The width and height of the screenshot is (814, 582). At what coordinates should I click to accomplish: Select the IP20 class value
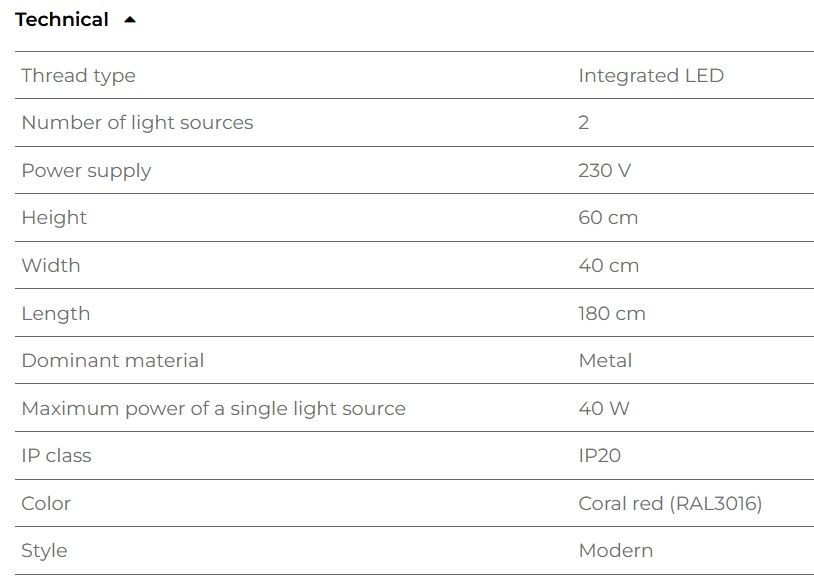pos(600,455)
